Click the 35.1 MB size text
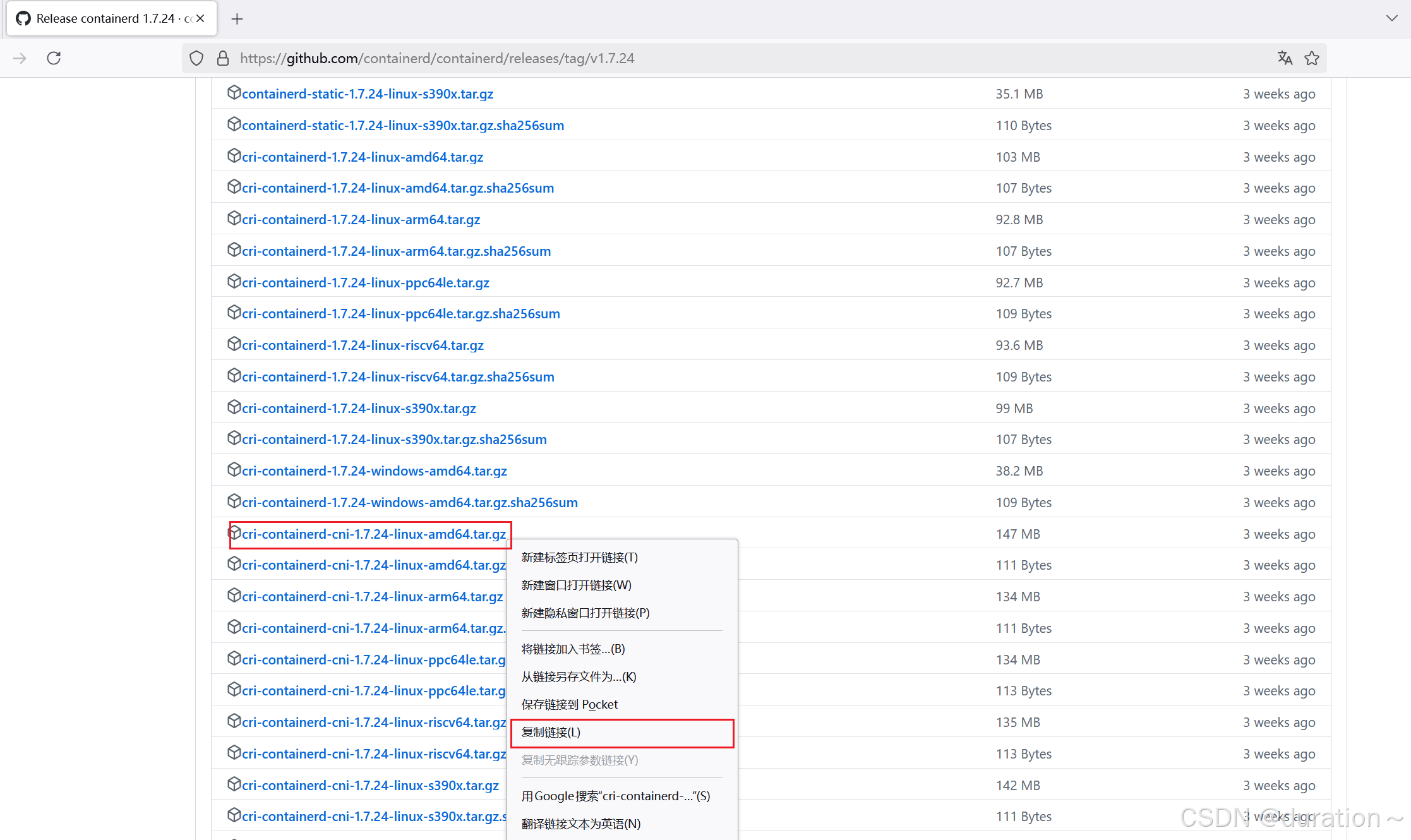The height and width of the screenshot is (840, 1411). point(1019,93)
